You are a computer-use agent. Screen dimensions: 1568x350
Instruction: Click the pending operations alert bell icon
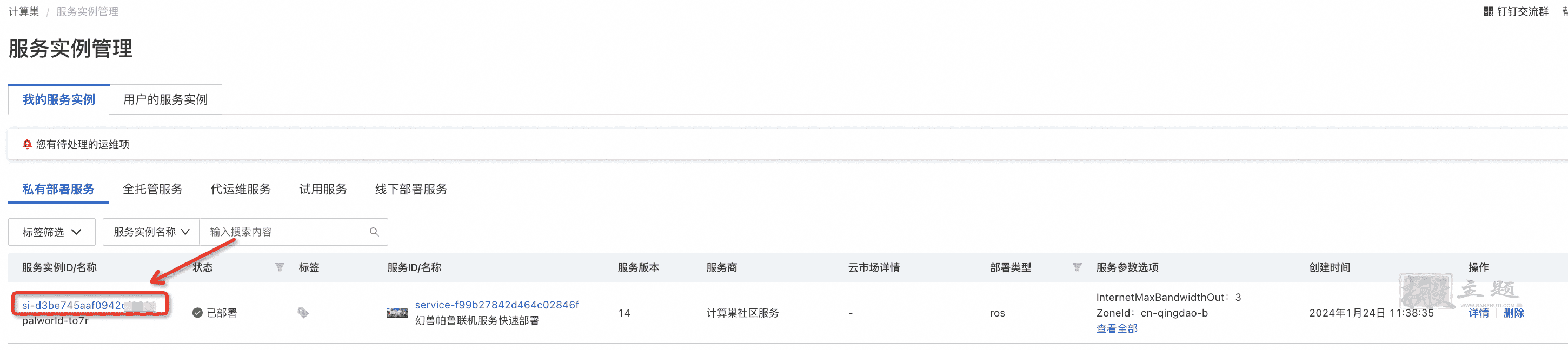point(27,144)
